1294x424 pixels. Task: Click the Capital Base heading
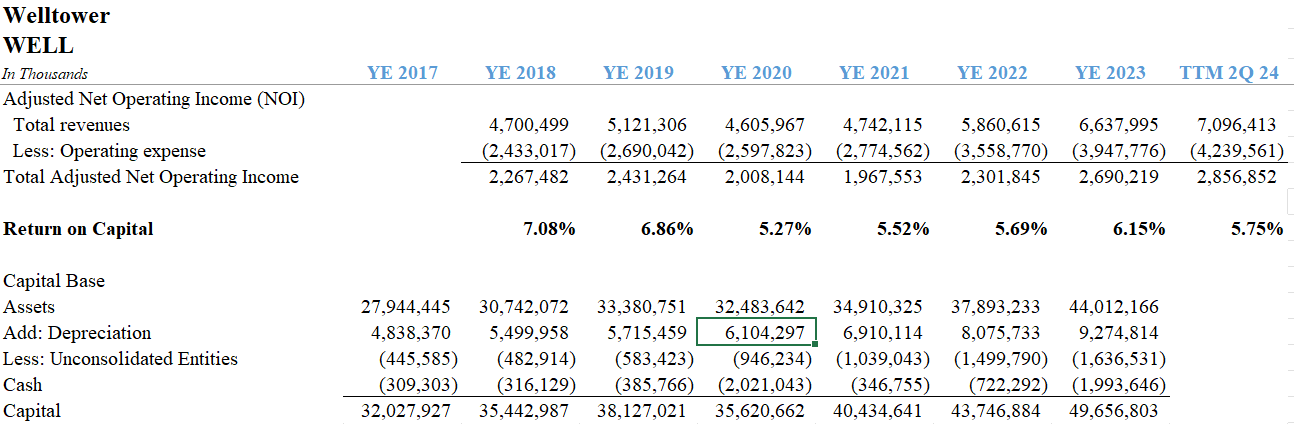click(x=54, y=281)
